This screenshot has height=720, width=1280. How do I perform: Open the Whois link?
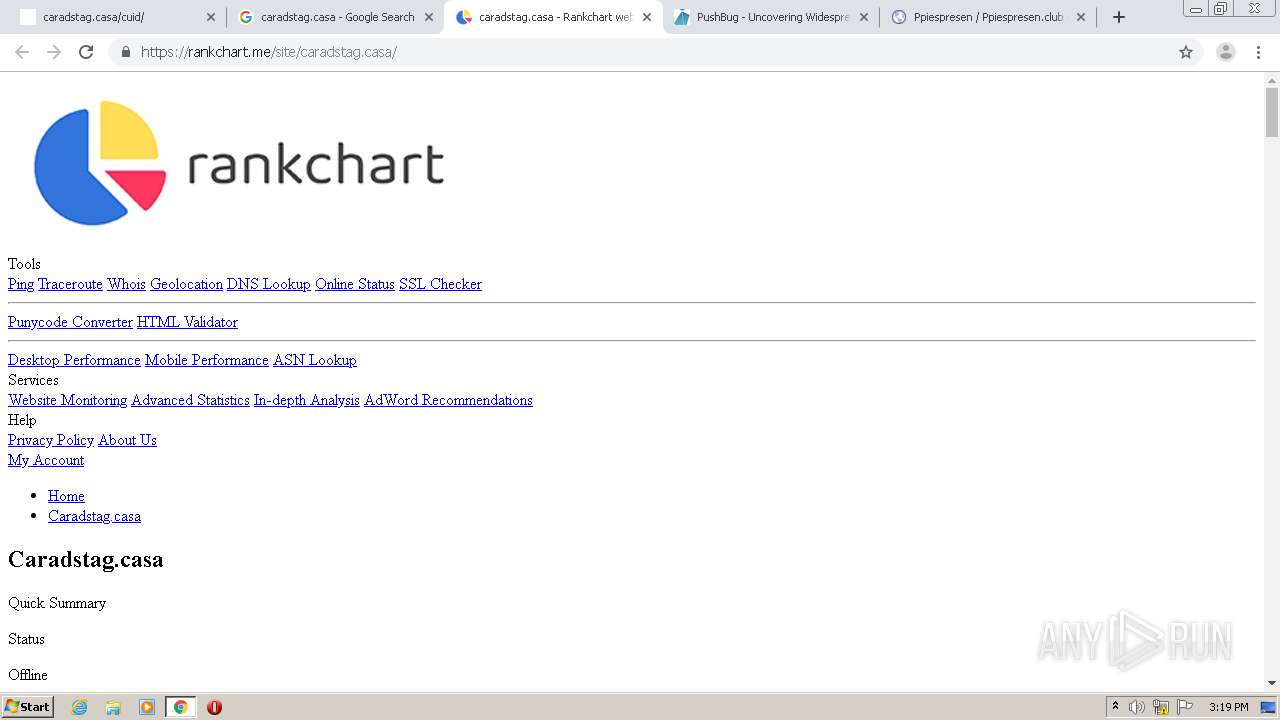[x=126, y=284]
